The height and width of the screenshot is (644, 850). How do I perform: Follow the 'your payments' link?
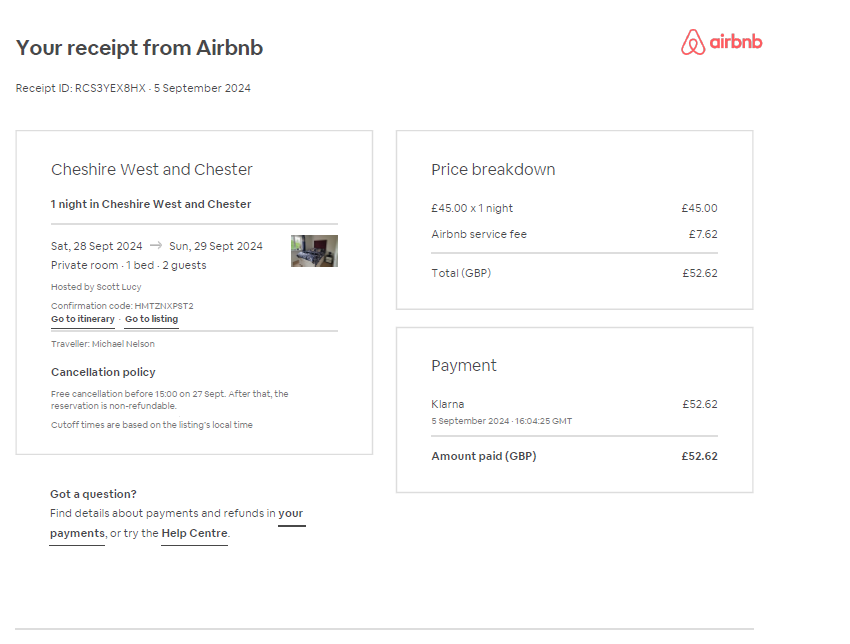pos(176,523)
